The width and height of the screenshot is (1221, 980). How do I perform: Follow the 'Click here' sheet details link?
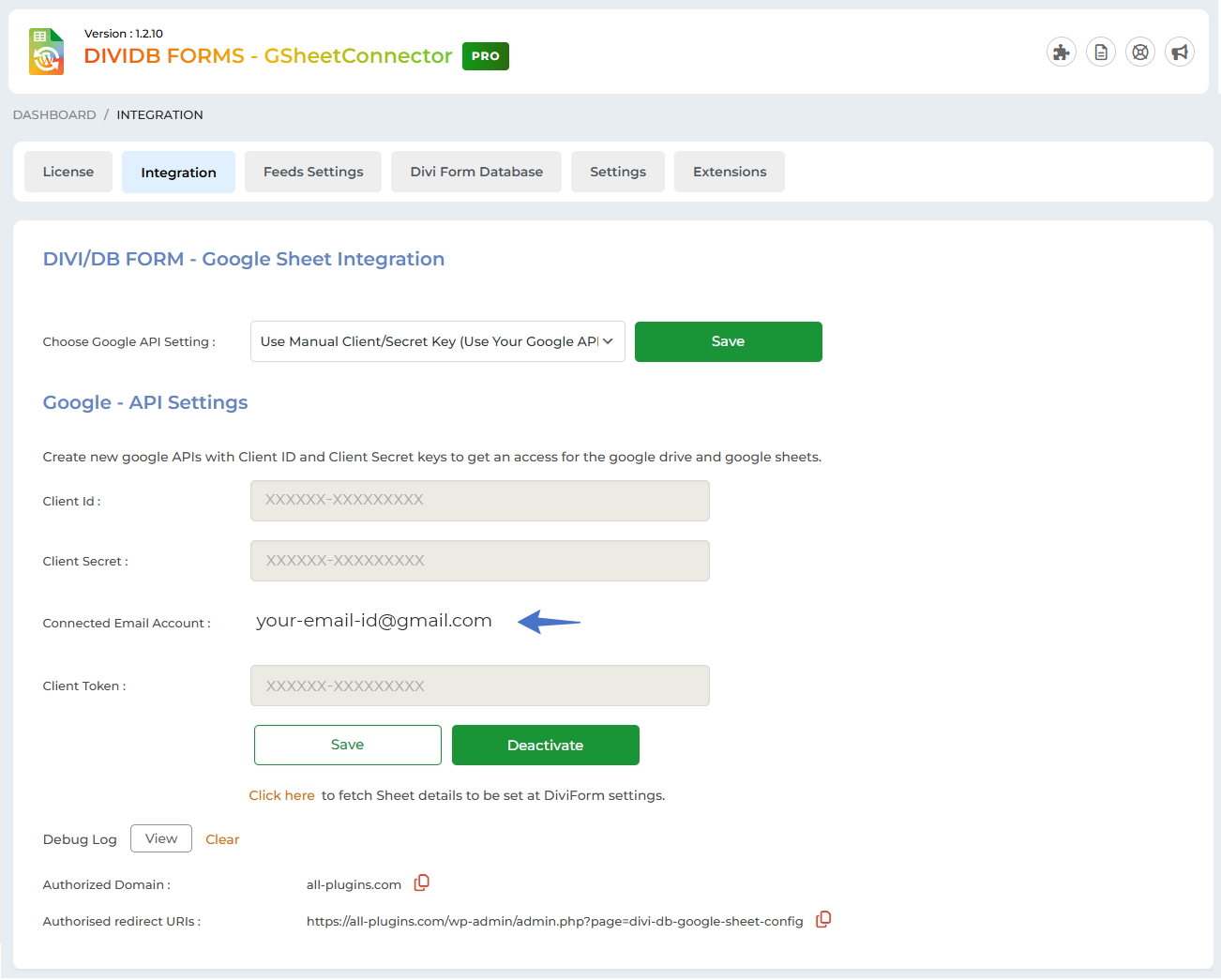[x=281, y=795]
